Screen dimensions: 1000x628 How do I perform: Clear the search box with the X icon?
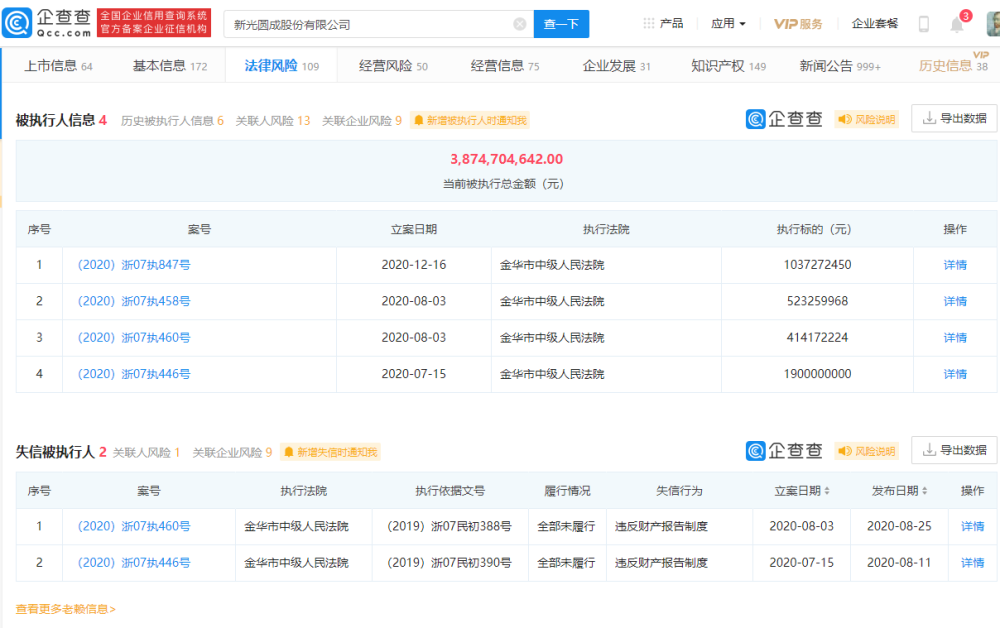click(520, 24)
